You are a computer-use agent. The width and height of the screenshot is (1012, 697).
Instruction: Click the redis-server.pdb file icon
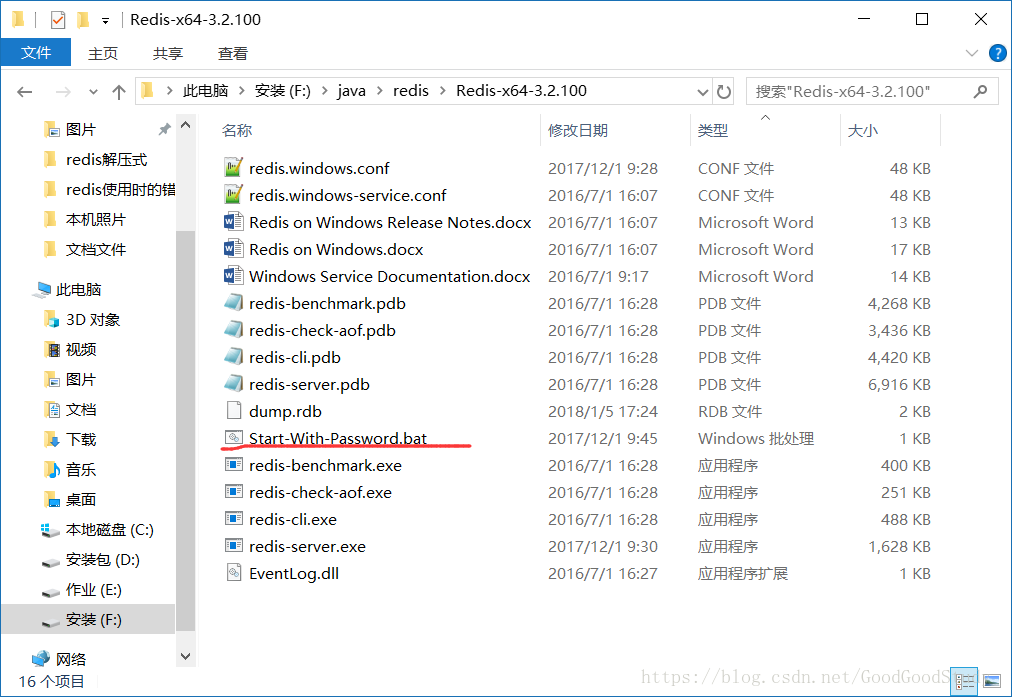(233, 384)
